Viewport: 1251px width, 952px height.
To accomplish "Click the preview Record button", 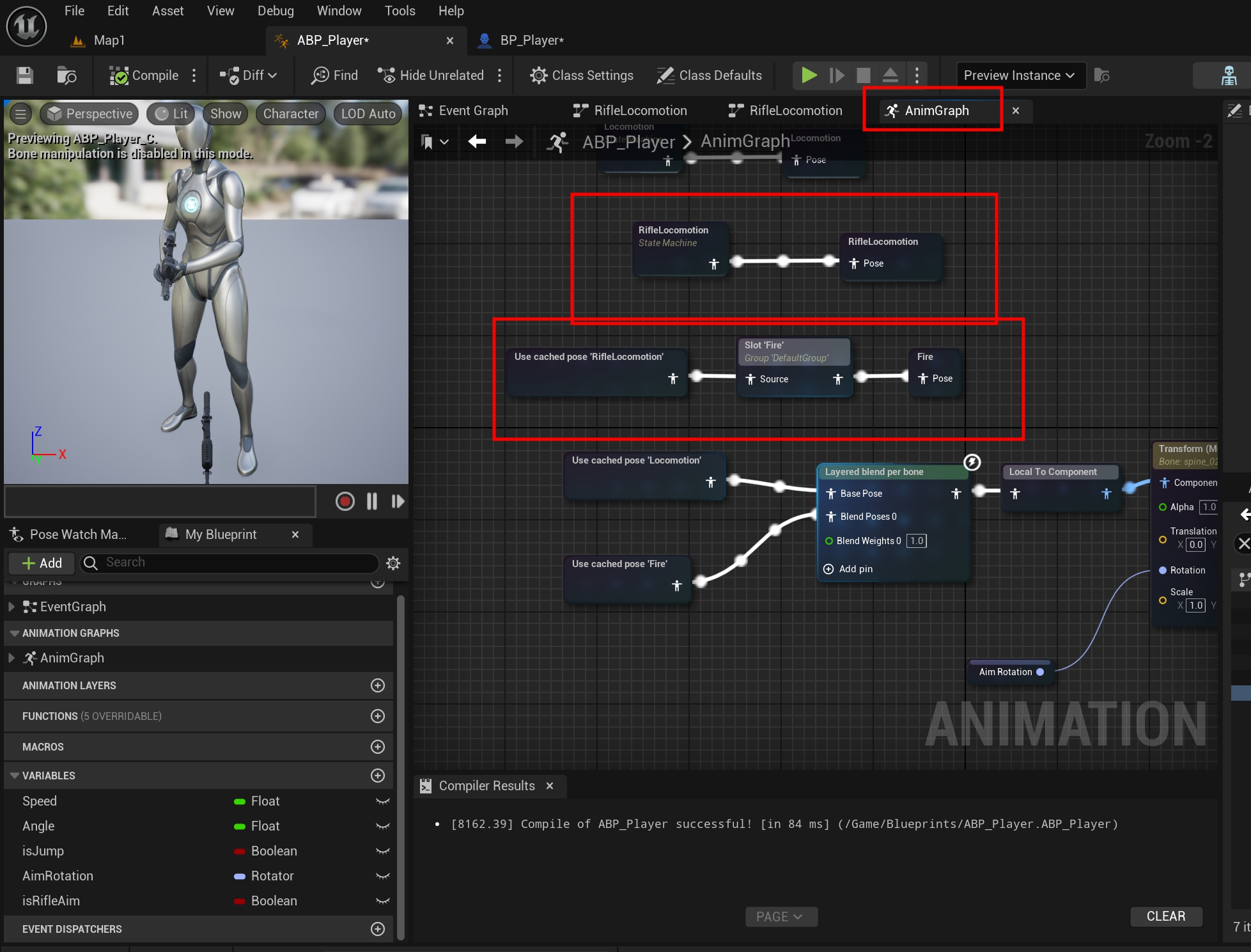I will pyautogui.click(x=345, y=501).
